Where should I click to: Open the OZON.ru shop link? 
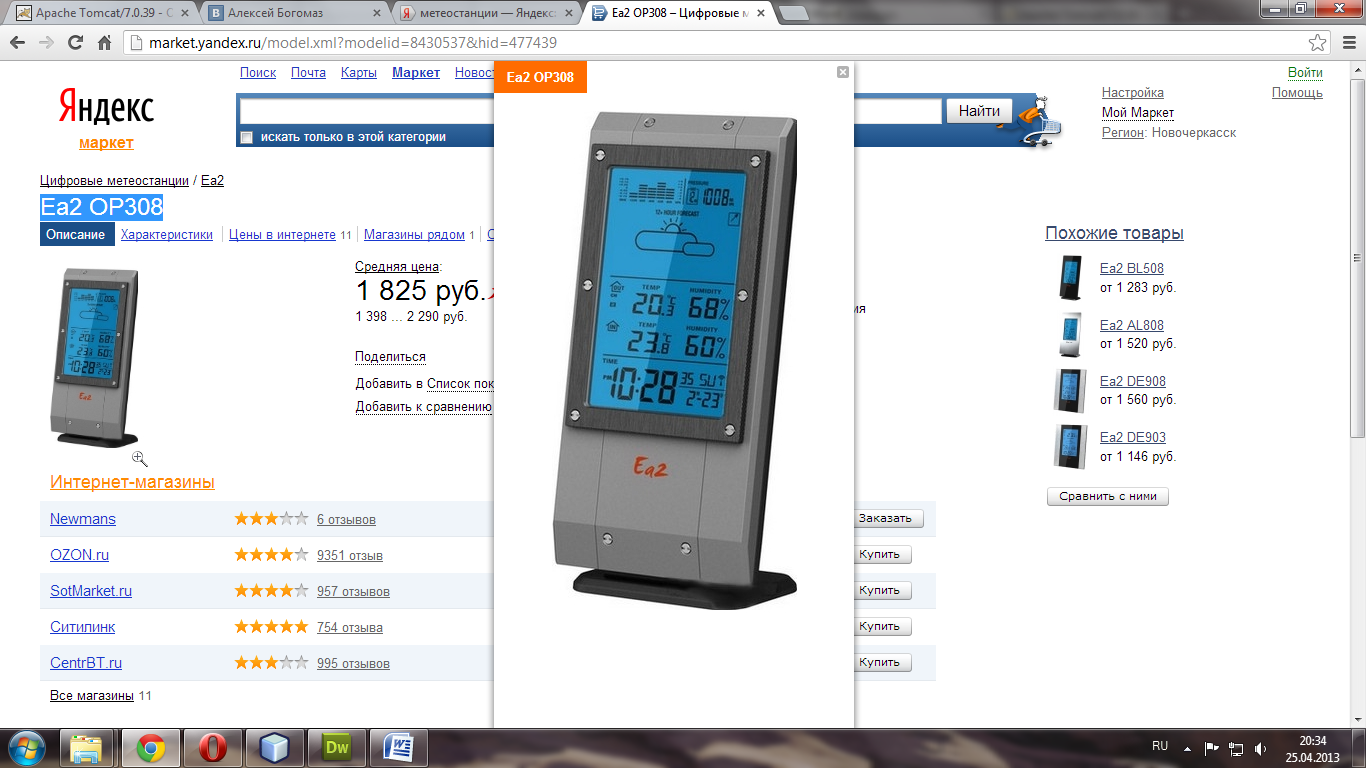80,555
